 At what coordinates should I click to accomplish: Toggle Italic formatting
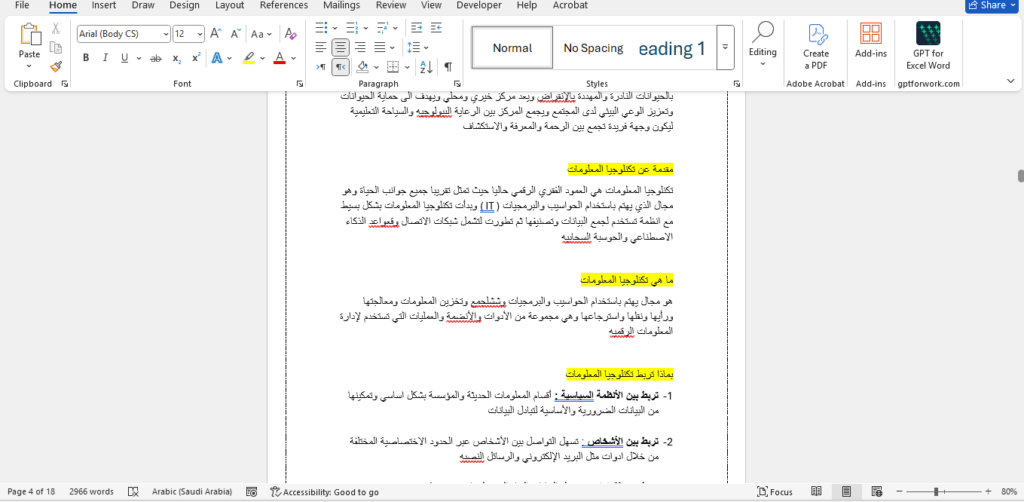coord(104,58)
